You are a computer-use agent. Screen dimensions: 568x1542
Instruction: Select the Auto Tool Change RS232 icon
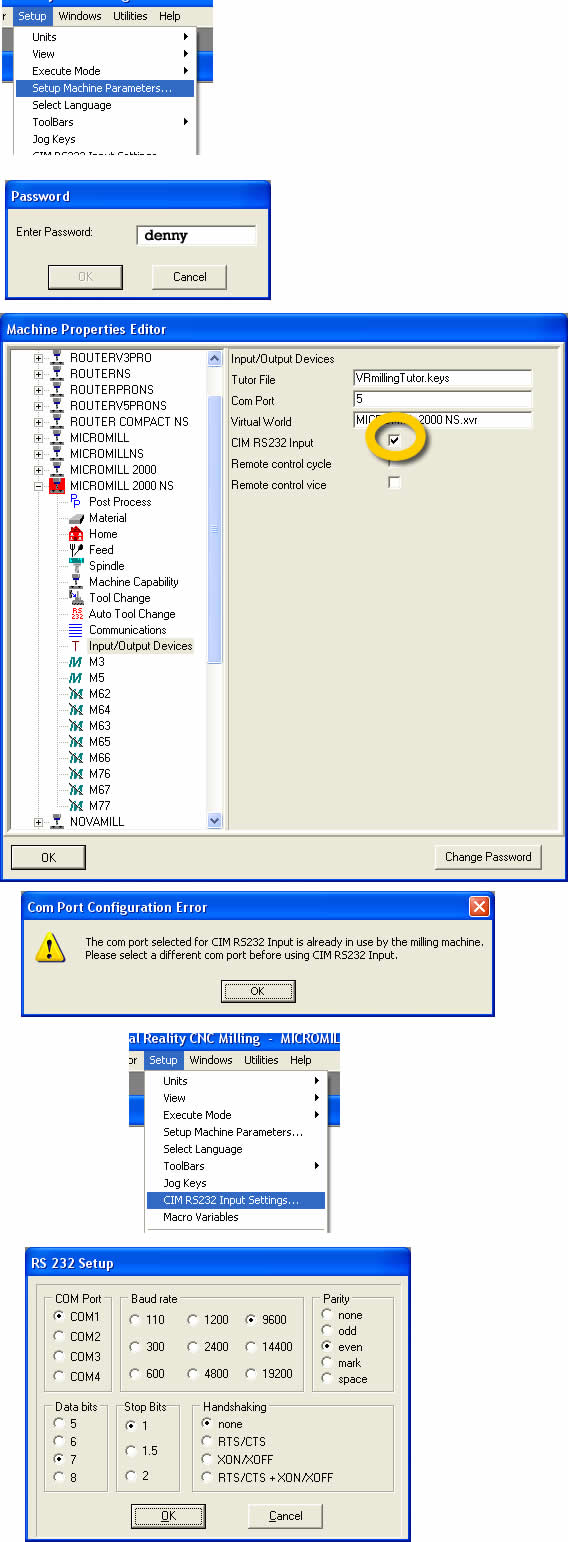(76, 614)
